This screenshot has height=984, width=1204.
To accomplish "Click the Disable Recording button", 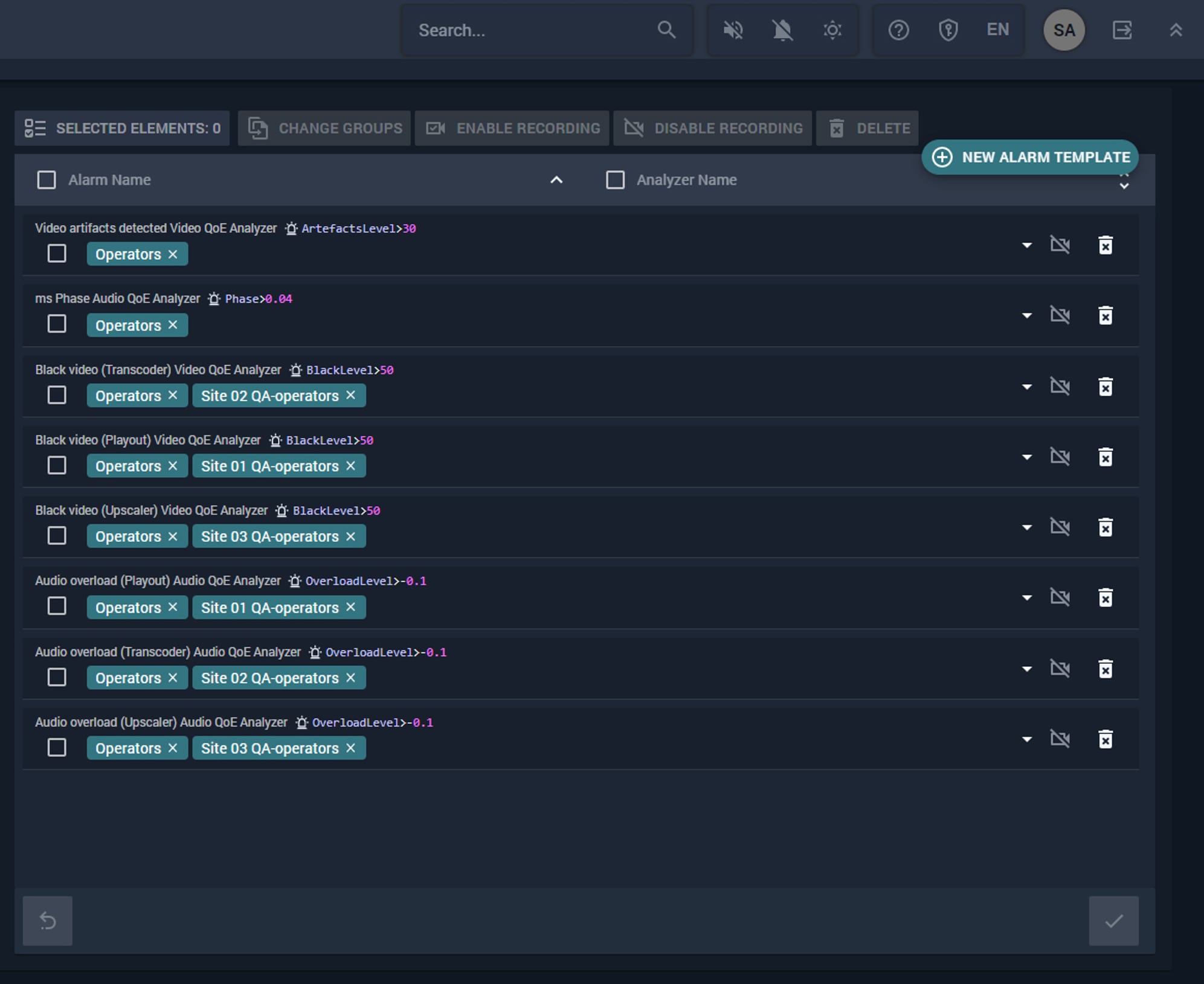I will pos(713,128).
